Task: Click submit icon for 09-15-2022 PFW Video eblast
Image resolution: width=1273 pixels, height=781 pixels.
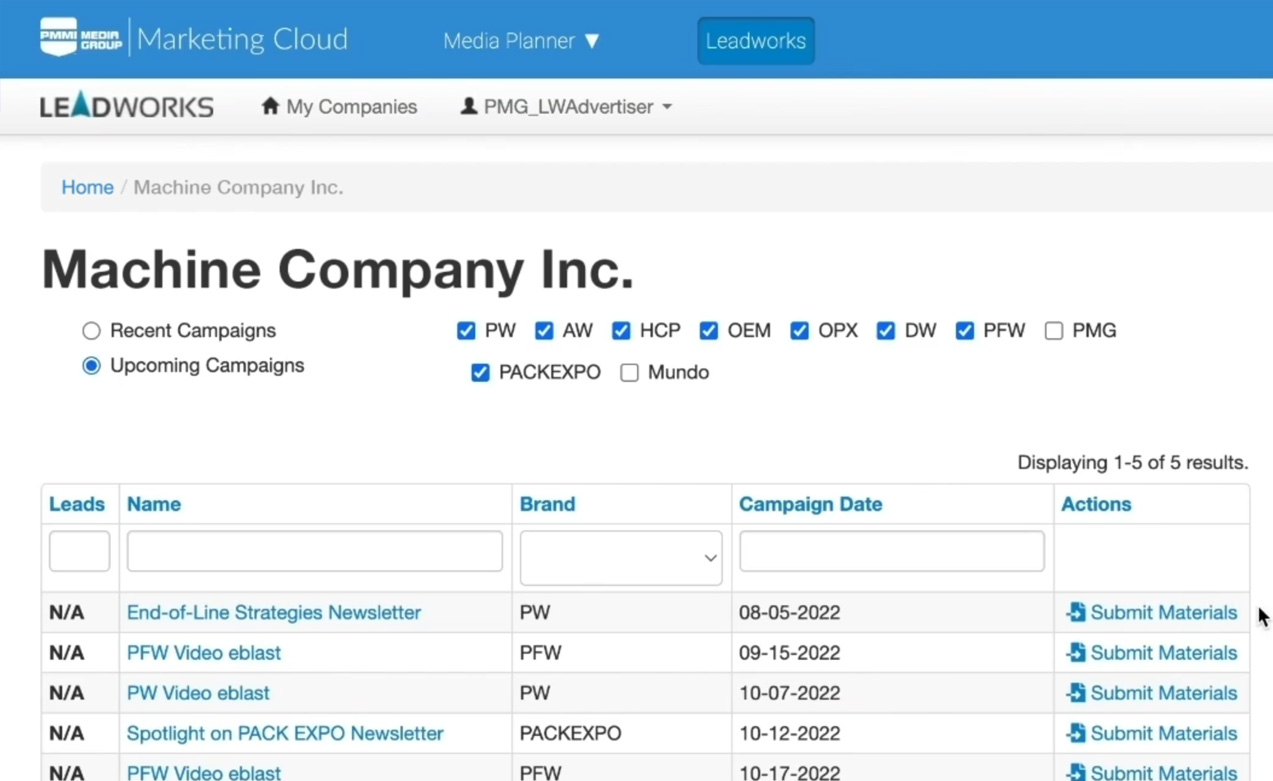Action: click(x=1076, y=652)
